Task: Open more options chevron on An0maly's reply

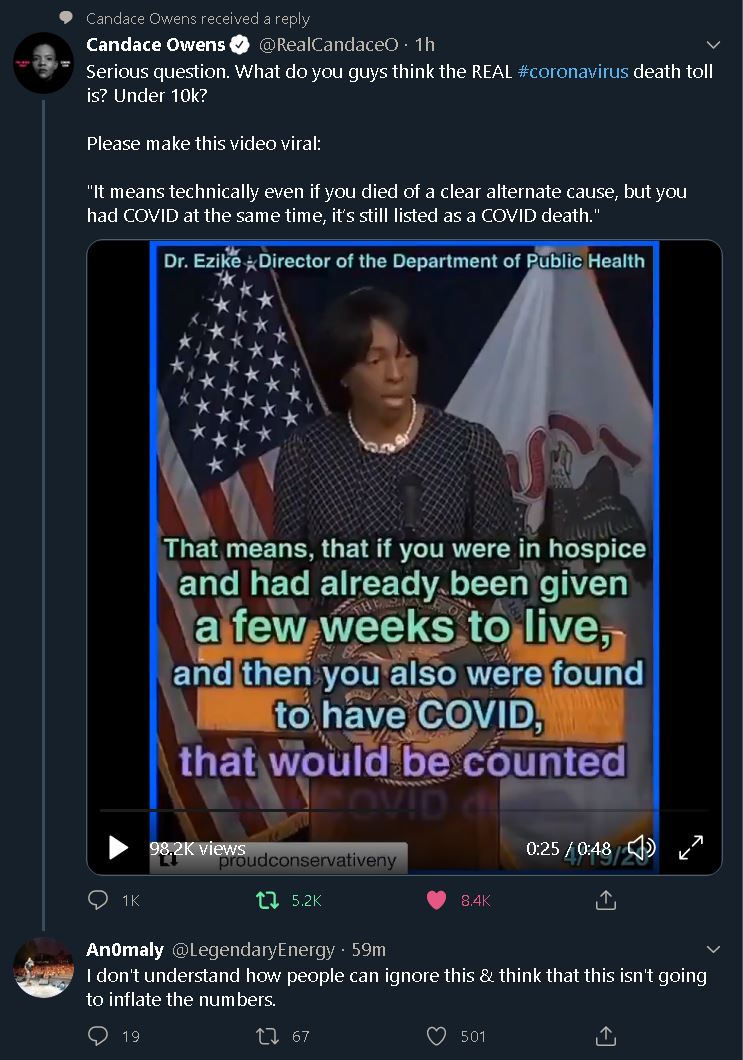Action: pos(713,950)
